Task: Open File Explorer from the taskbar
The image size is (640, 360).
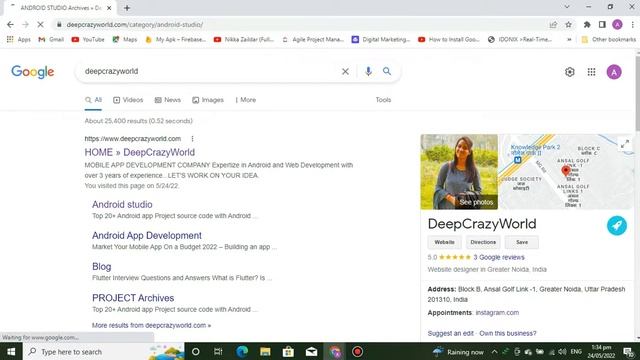Action: click(x=265, y=351)
